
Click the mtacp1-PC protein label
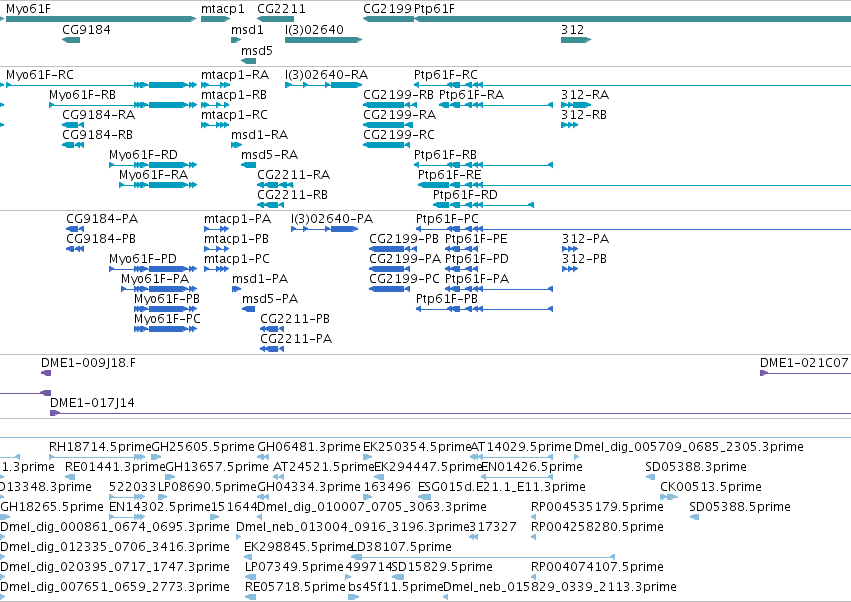[x=237, y=258]
